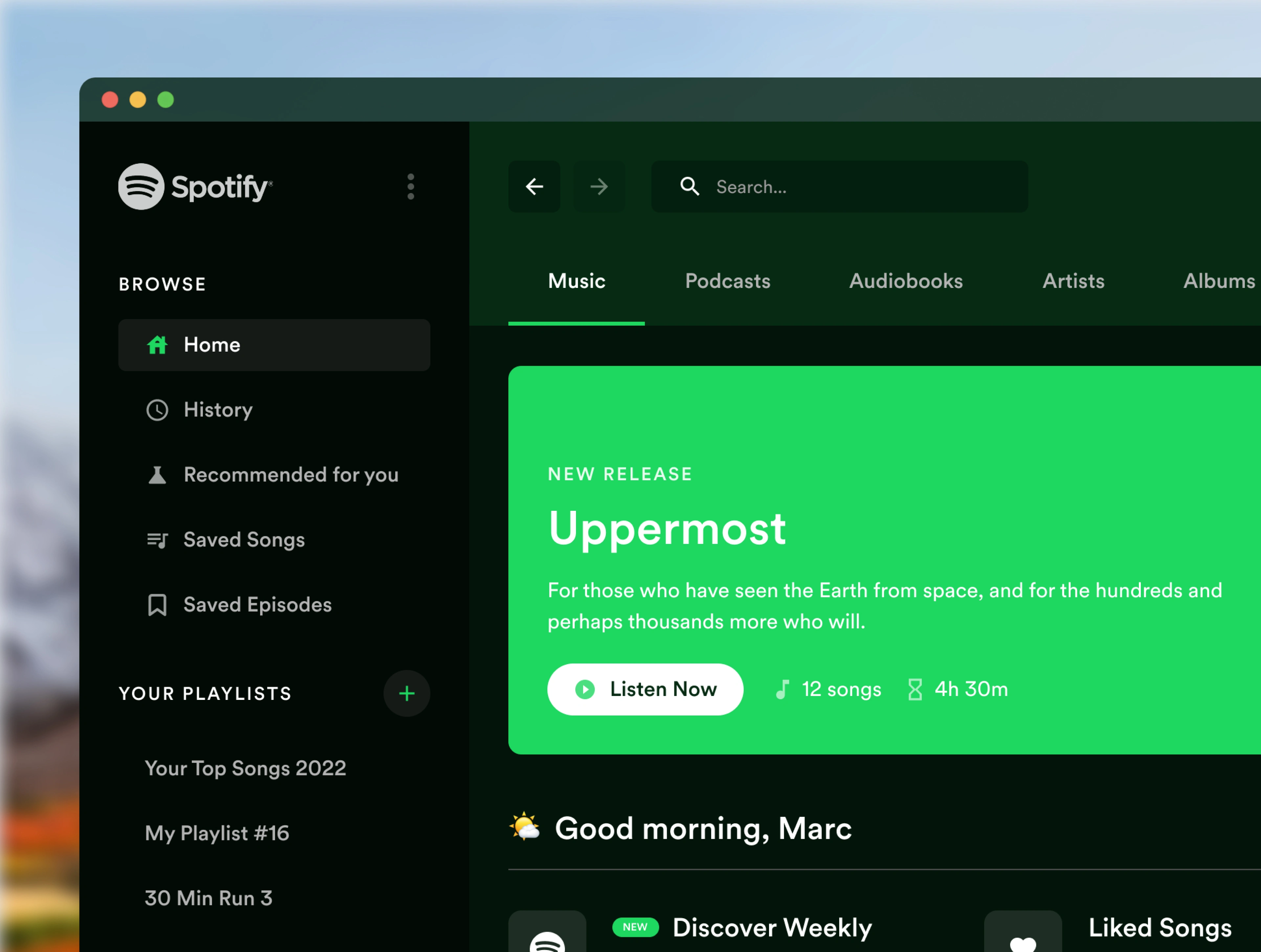Image resolution: width=1261 pixels, height=952 pixels.
Task: Click the Spotify logo in sidebar
Action: click(x=195, y=186)
